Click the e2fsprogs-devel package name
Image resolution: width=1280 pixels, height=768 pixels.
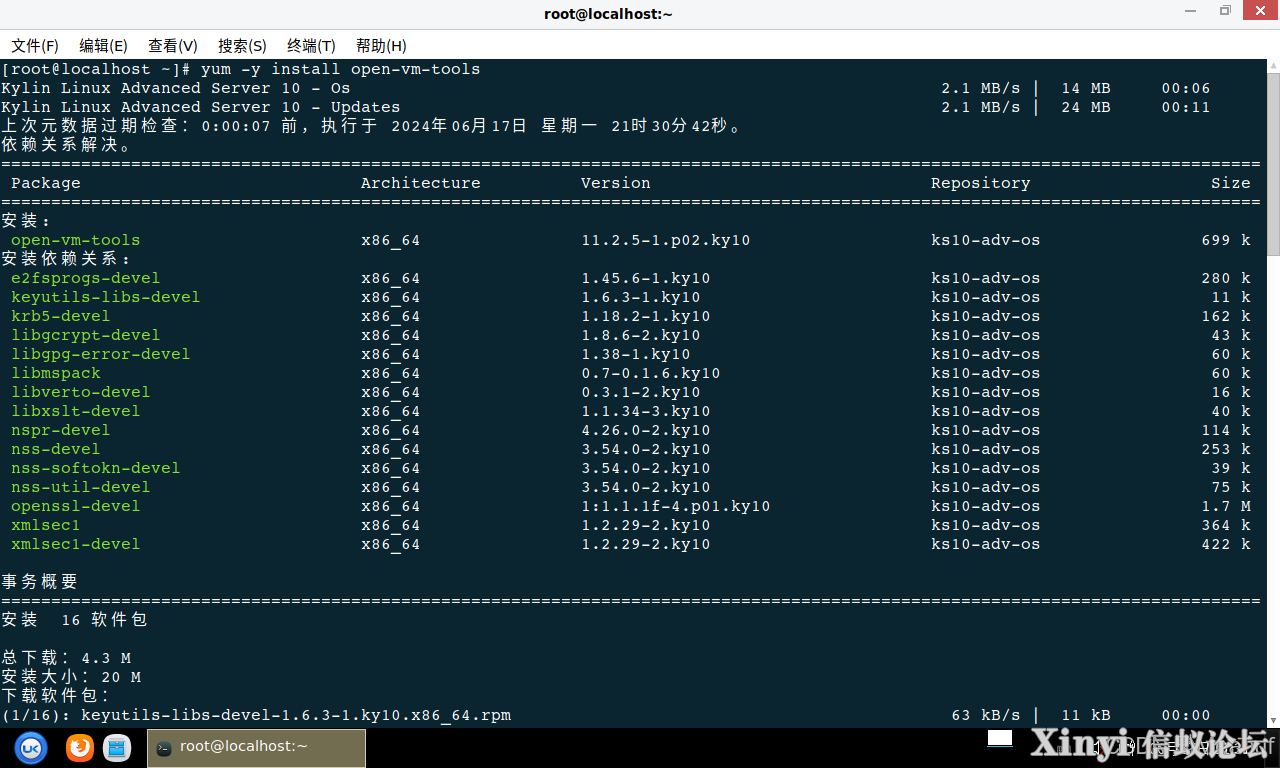click(x=85, y=278)
